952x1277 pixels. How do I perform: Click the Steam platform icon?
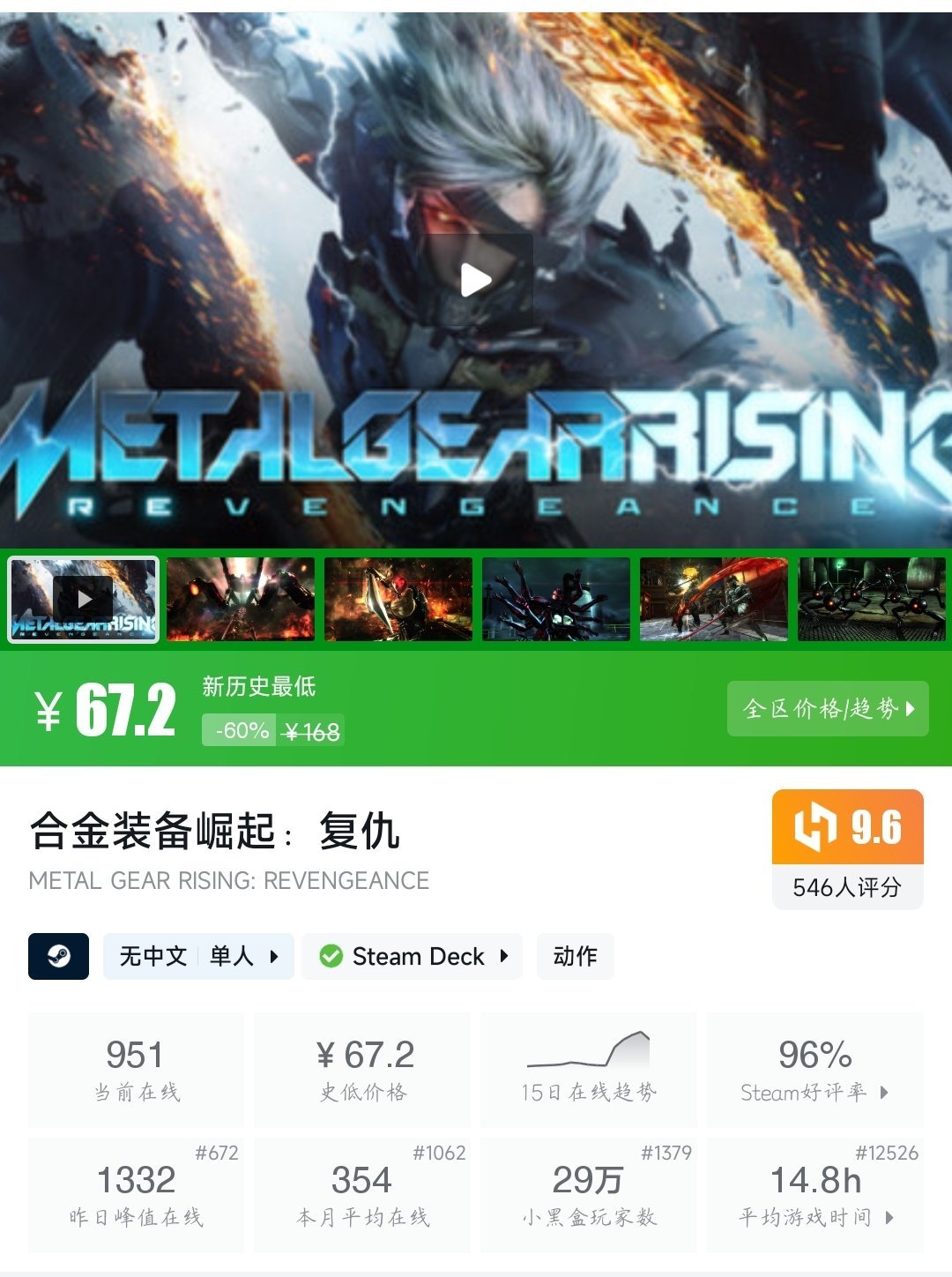pos(59,956)
